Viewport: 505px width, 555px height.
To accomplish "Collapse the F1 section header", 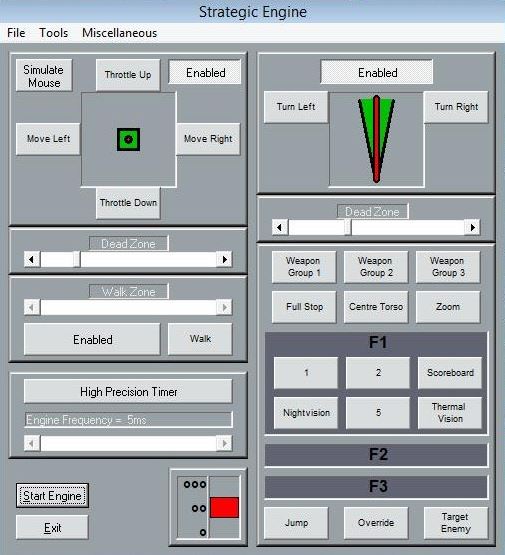I will click(x=377, y=342).
